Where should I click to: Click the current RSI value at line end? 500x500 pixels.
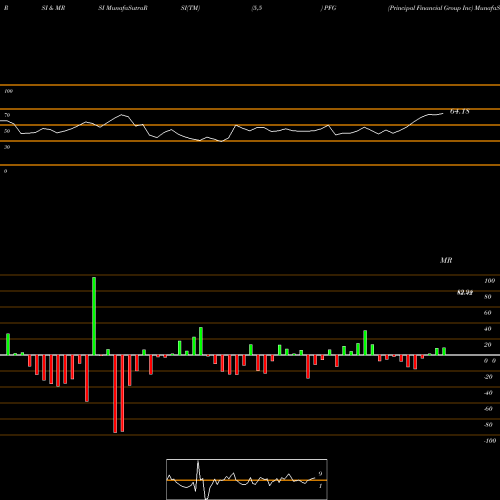pyautogui.click(x=460, y=112)
